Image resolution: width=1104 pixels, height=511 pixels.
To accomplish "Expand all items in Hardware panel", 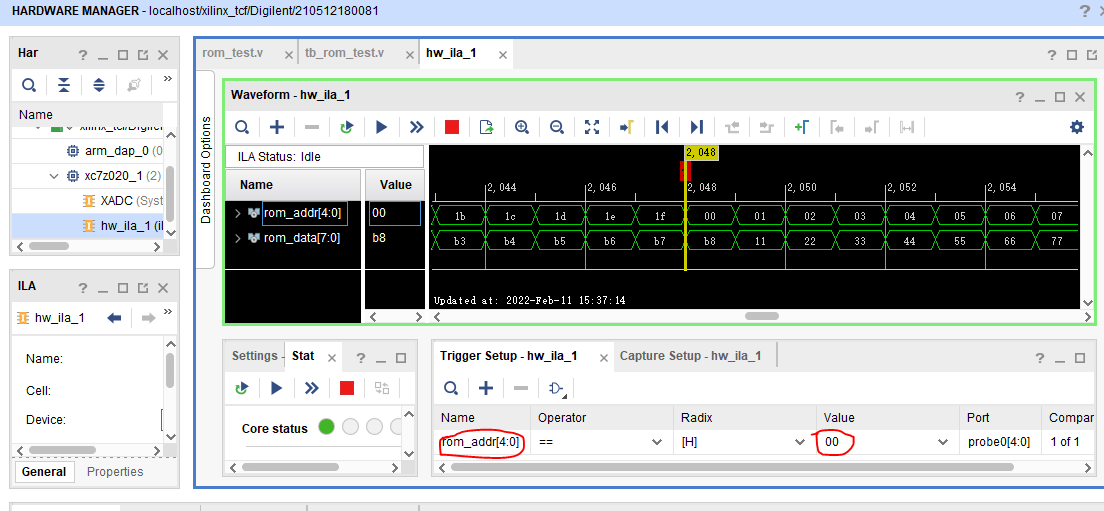I will (x=99, y=85).
